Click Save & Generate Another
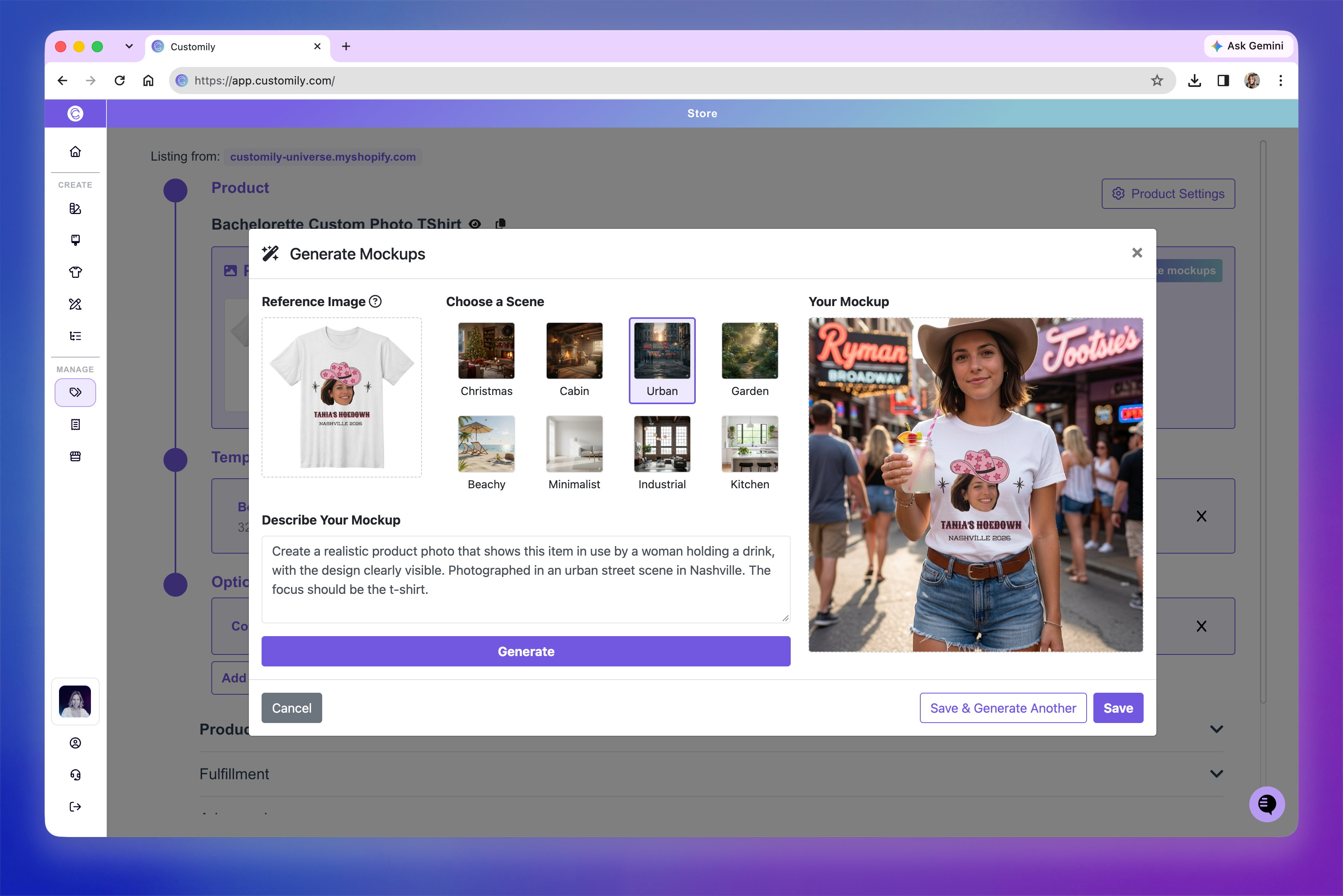The height and width of the screenshot is (896, 1343). coord(1003,708)
